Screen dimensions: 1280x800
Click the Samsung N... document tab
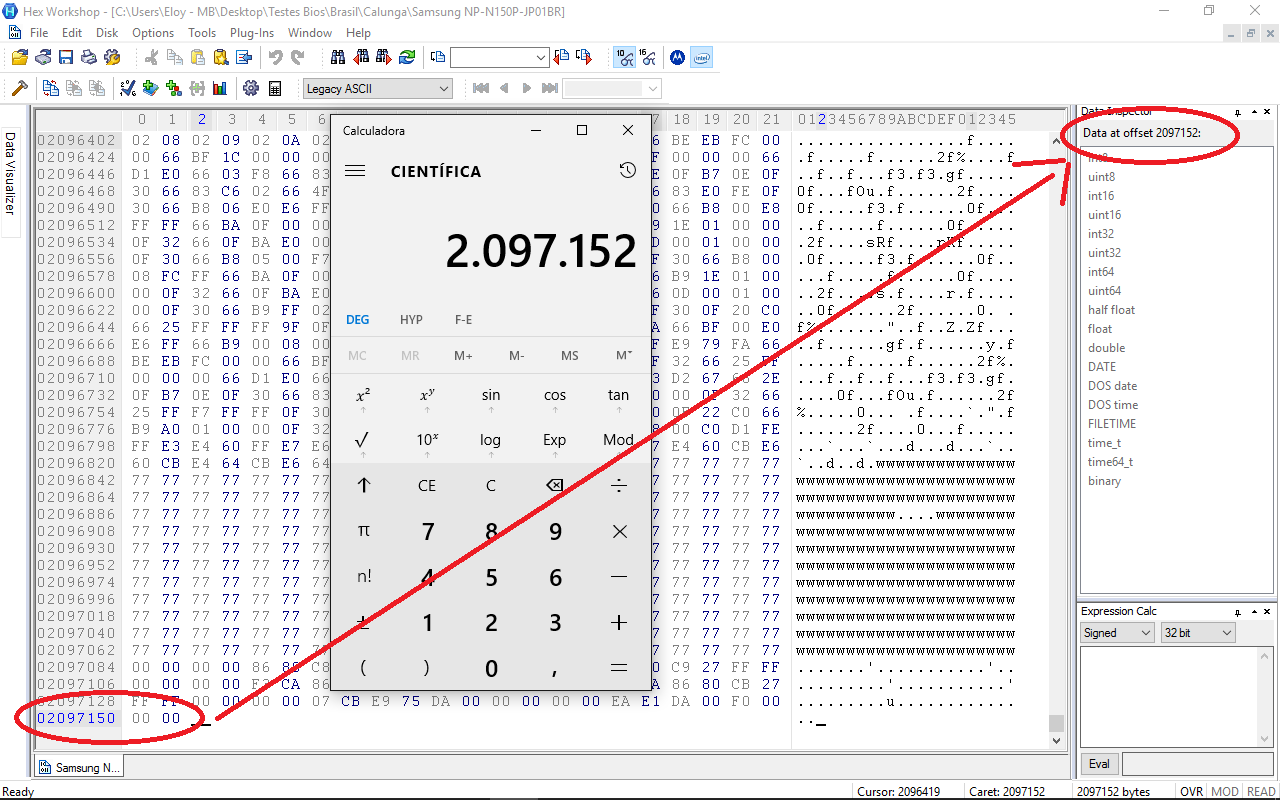click(x=79, y=768)
